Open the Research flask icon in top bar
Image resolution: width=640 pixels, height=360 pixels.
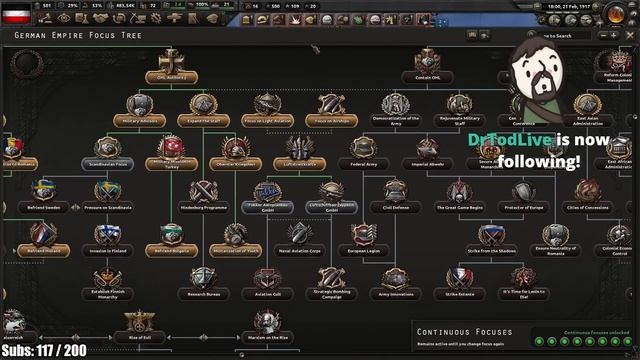[x=82, y=18]
